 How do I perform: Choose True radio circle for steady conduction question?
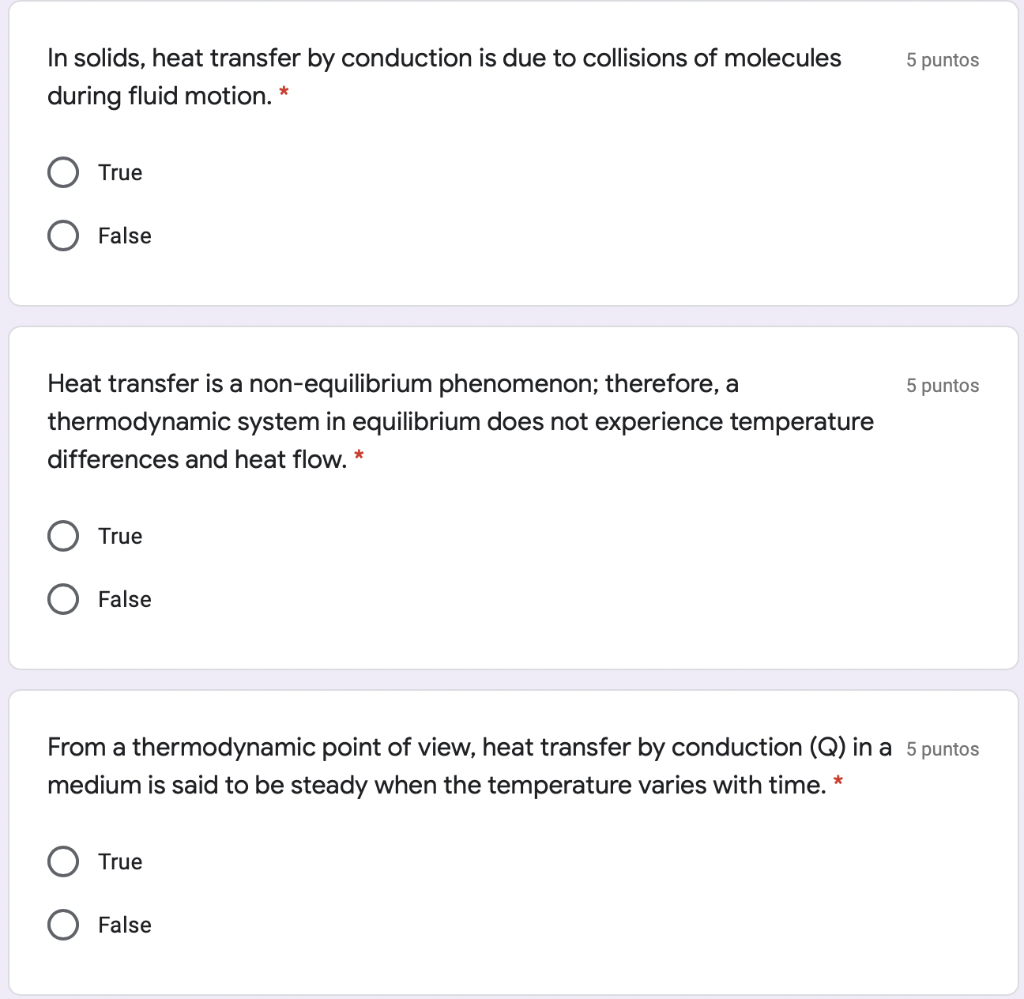coord(63,862)
